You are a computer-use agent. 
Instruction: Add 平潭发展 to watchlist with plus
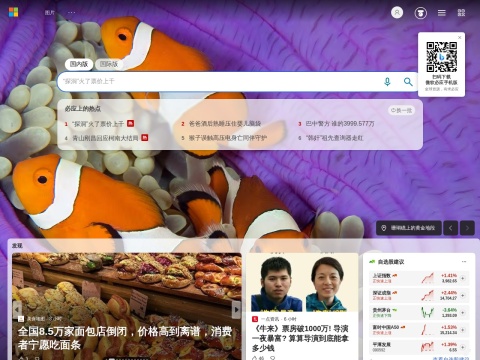pos(463,347)
